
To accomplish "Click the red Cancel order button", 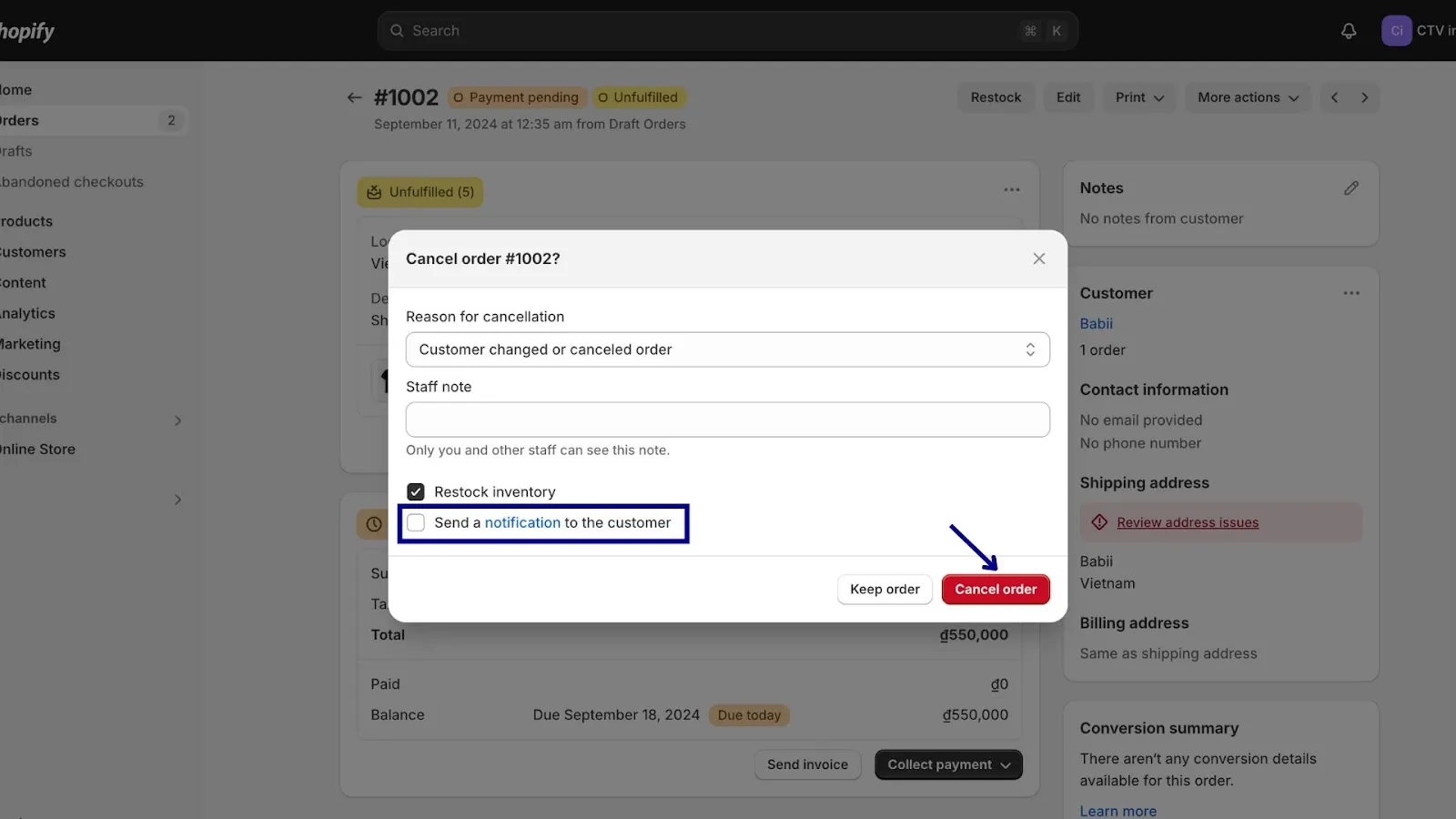I will [996, 590].
